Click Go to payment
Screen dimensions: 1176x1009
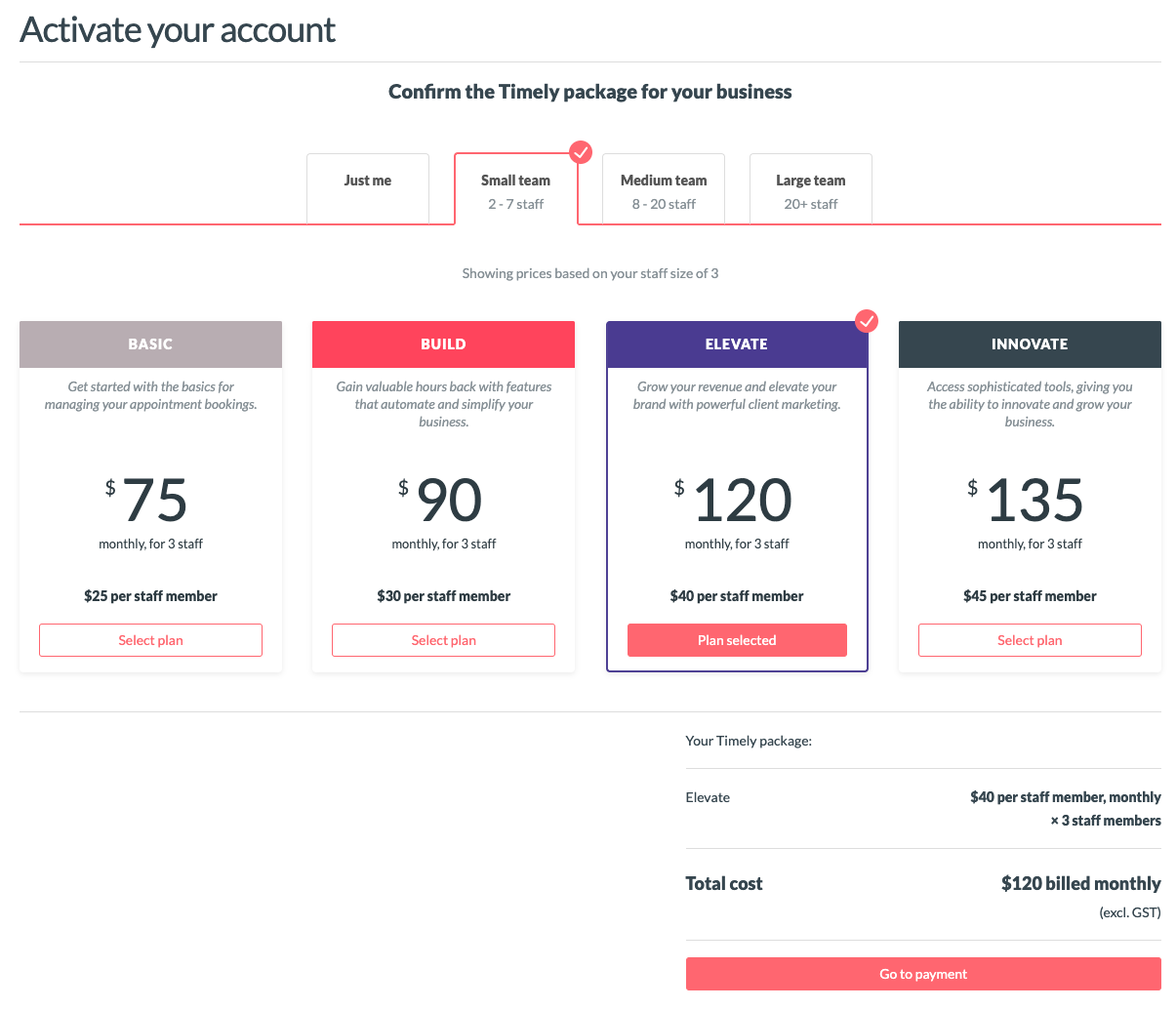coord(922,973)
